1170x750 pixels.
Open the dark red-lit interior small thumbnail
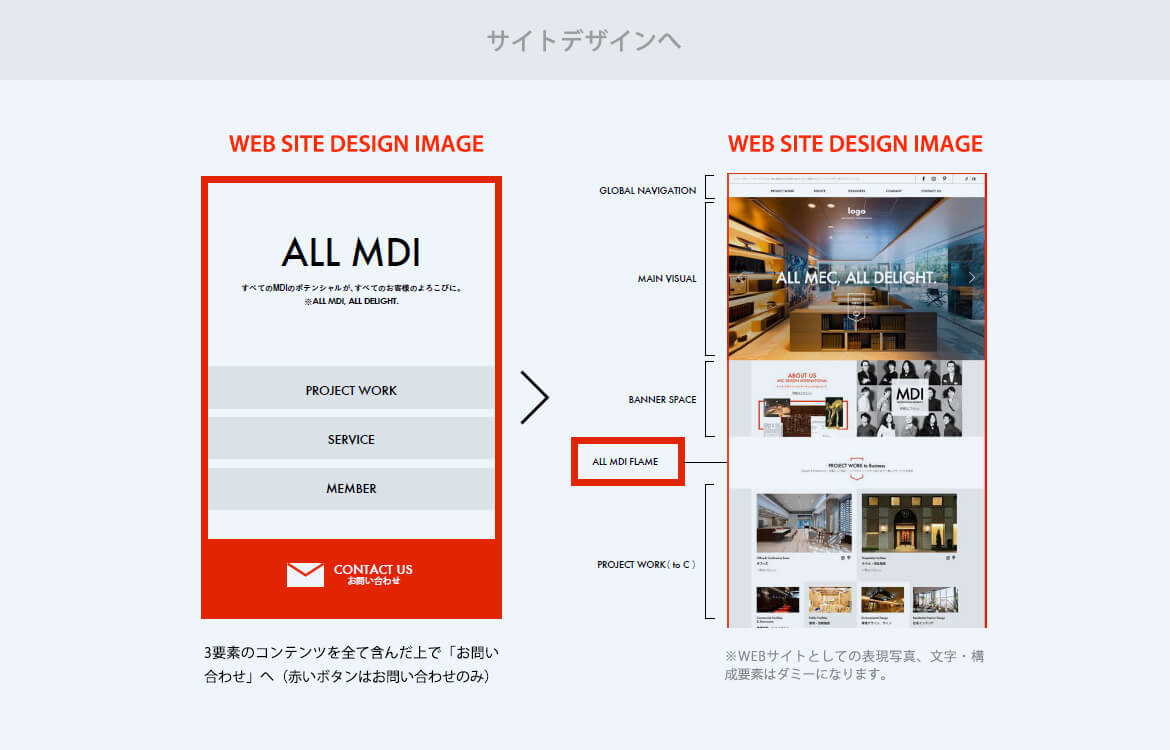(778, 599)
